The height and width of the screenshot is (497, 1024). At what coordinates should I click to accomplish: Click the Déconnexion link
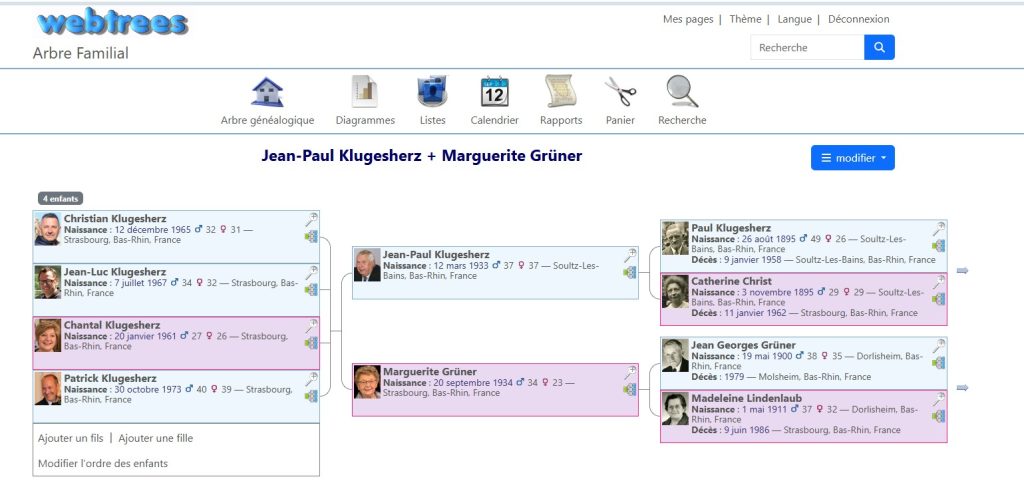pos(858,19)
